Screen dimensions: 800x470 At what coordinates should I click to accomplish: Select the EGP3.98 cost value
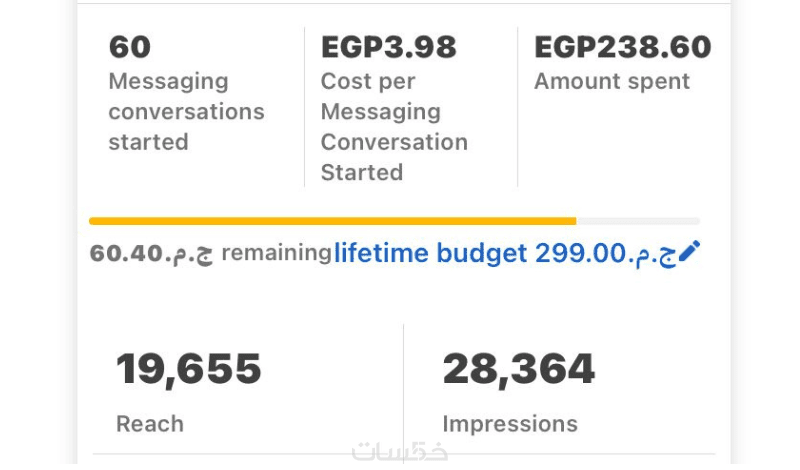(x=388, y=47)
